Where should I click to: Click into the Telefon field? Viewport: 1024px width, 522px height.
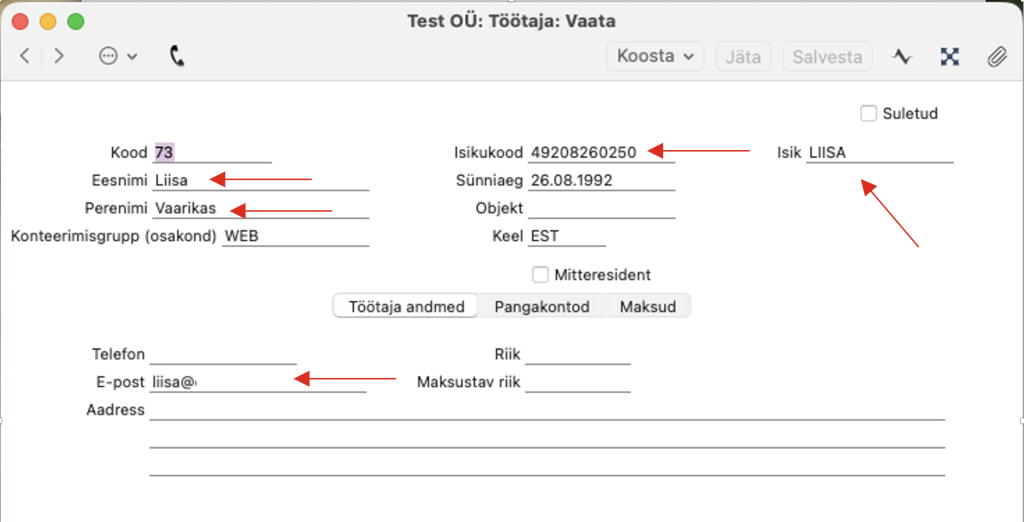(222, 354)
